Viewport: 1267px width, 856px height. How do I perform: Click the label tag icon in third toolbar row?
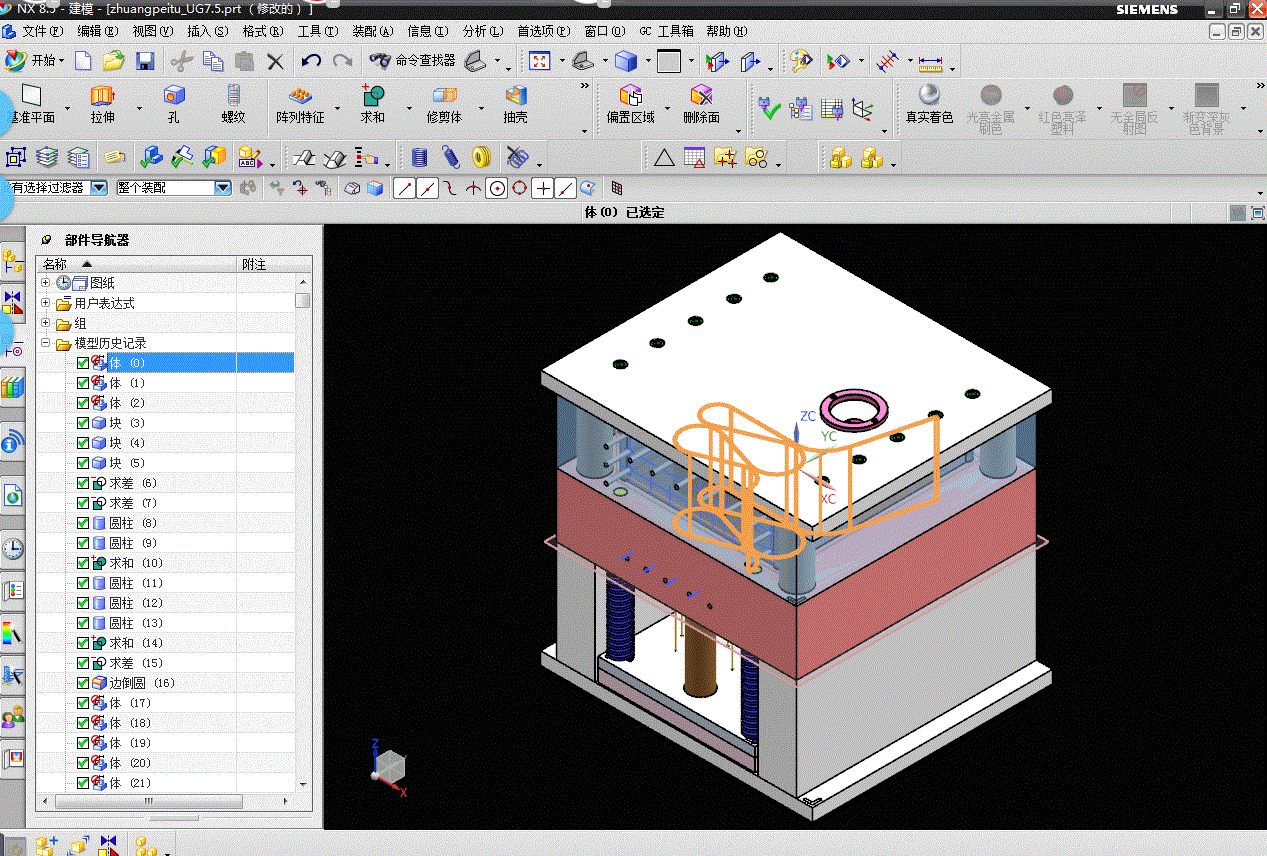click(x=114, y=157)
